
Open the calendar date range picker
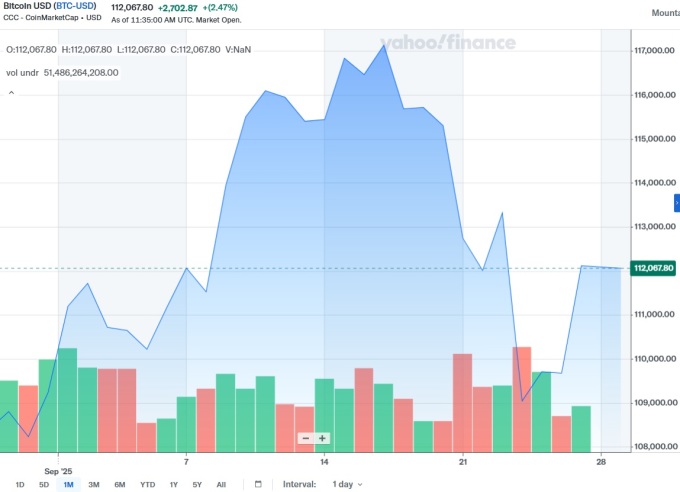click(258, 484)
